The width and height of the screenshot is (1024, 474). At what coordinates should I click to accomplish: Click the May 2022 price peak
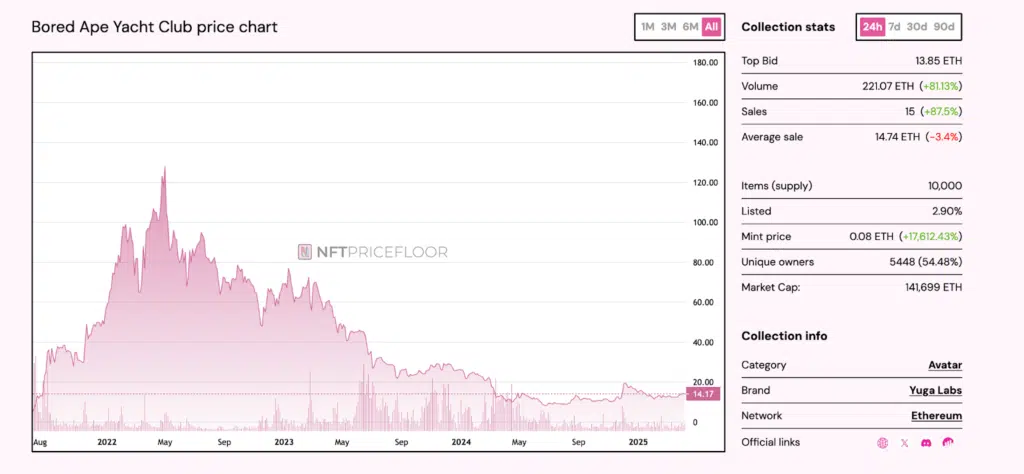click(x=164, y=169)
